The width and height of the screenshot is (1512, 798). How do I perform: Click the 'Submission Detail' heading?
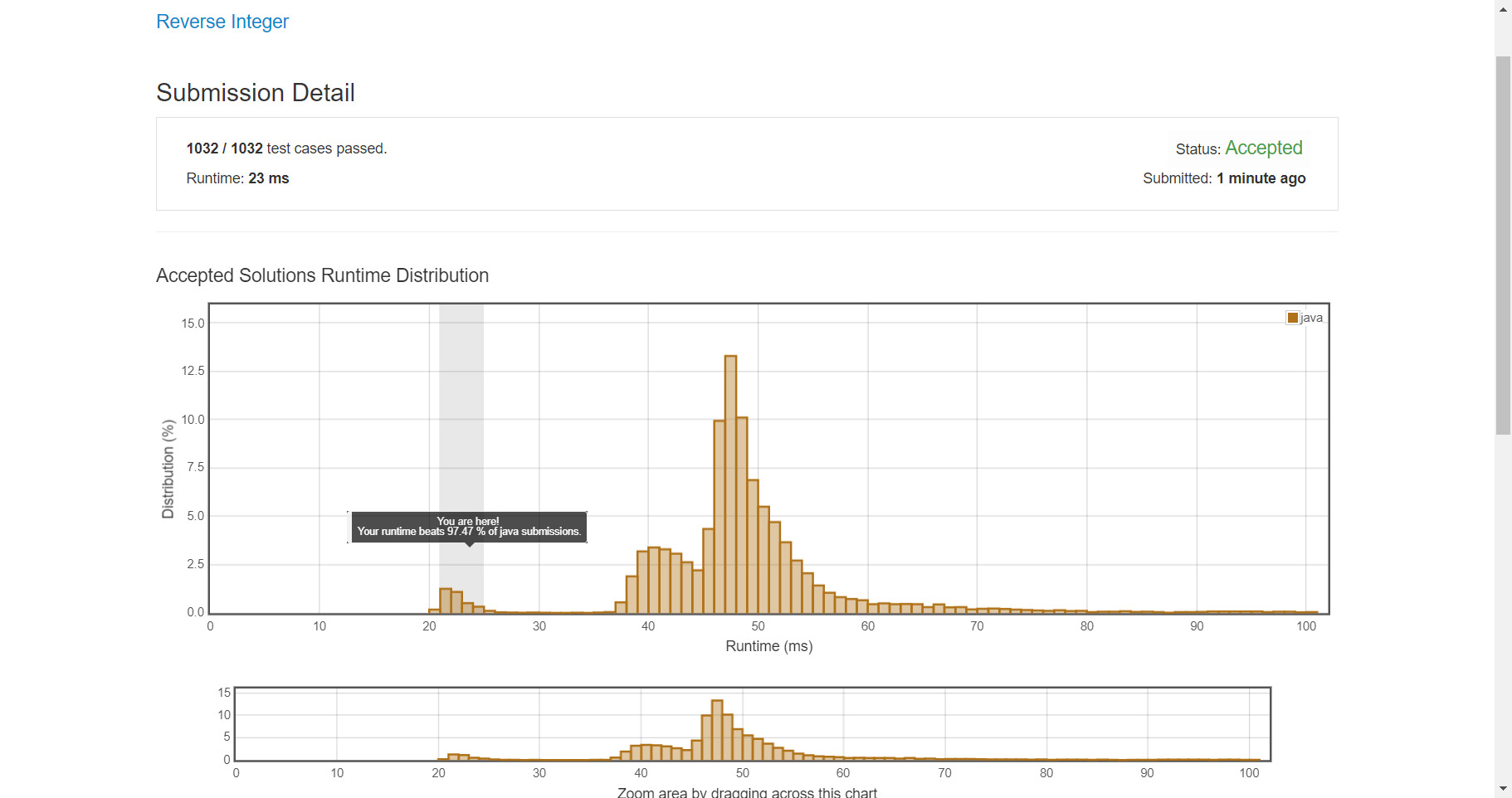[x=256, y=93]
